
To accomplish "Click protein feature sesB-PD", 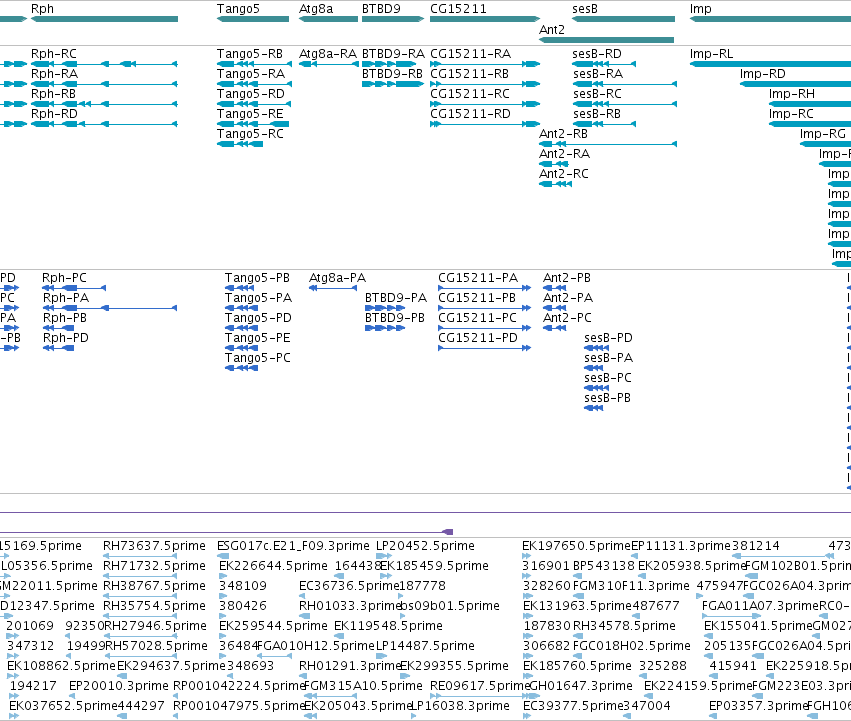I will coord(596,348).
